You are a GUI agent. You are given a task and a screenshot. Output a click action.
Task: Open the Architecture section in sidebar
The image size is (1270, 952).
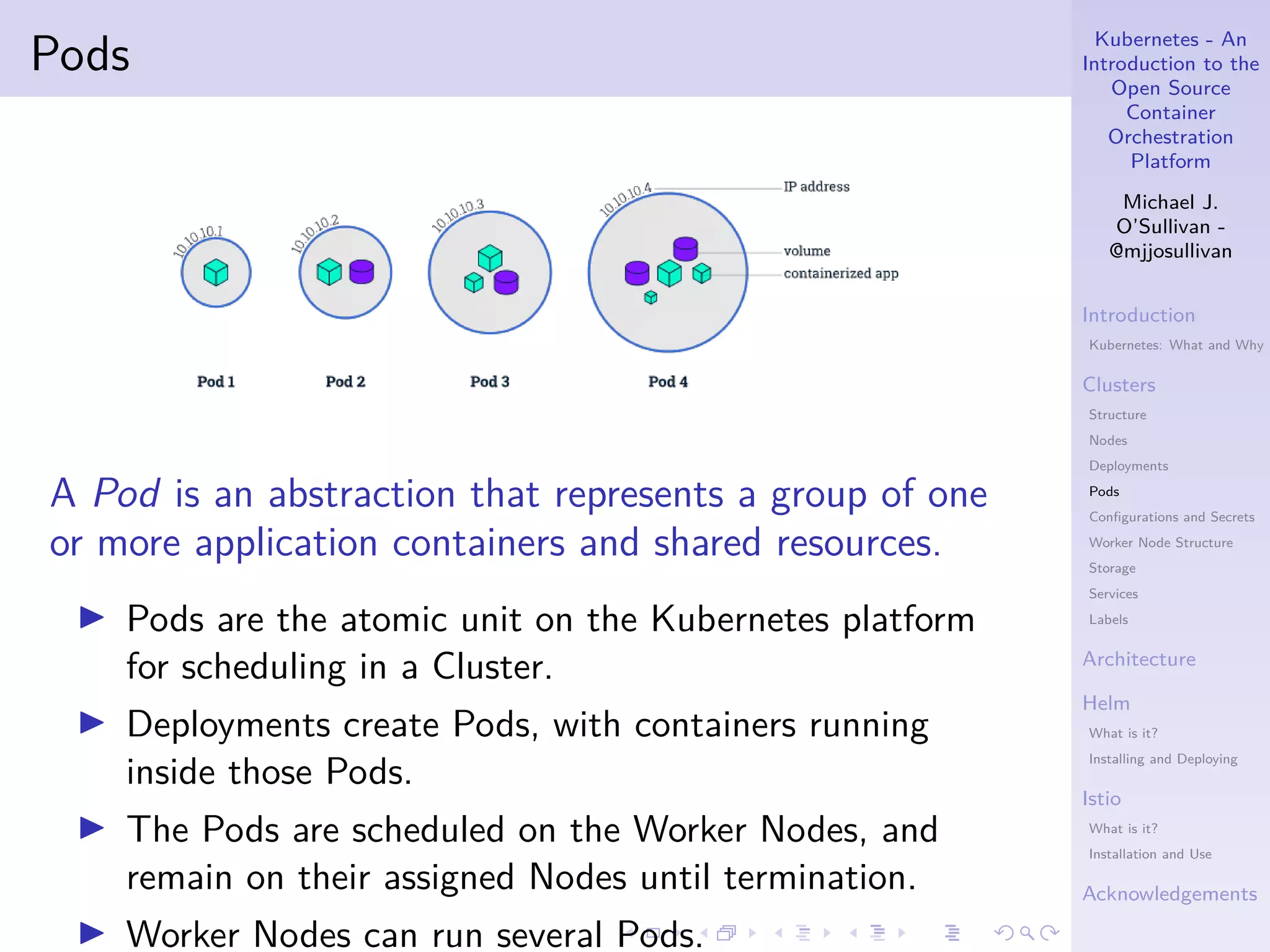coord(1139,659)
